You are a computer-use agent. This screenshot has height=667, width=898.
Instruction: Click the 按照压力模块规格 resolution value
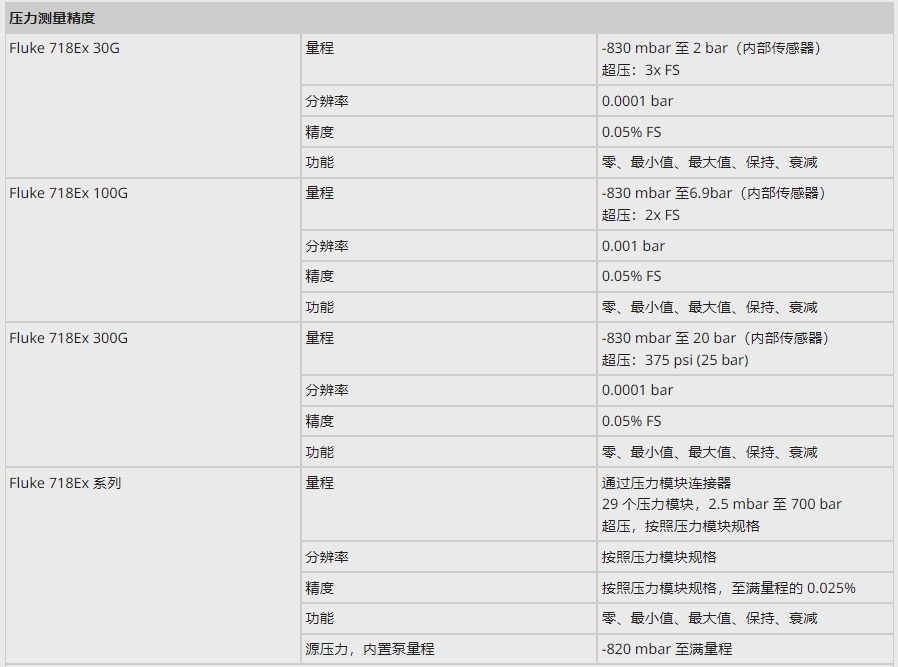click(x=659, y=557)
